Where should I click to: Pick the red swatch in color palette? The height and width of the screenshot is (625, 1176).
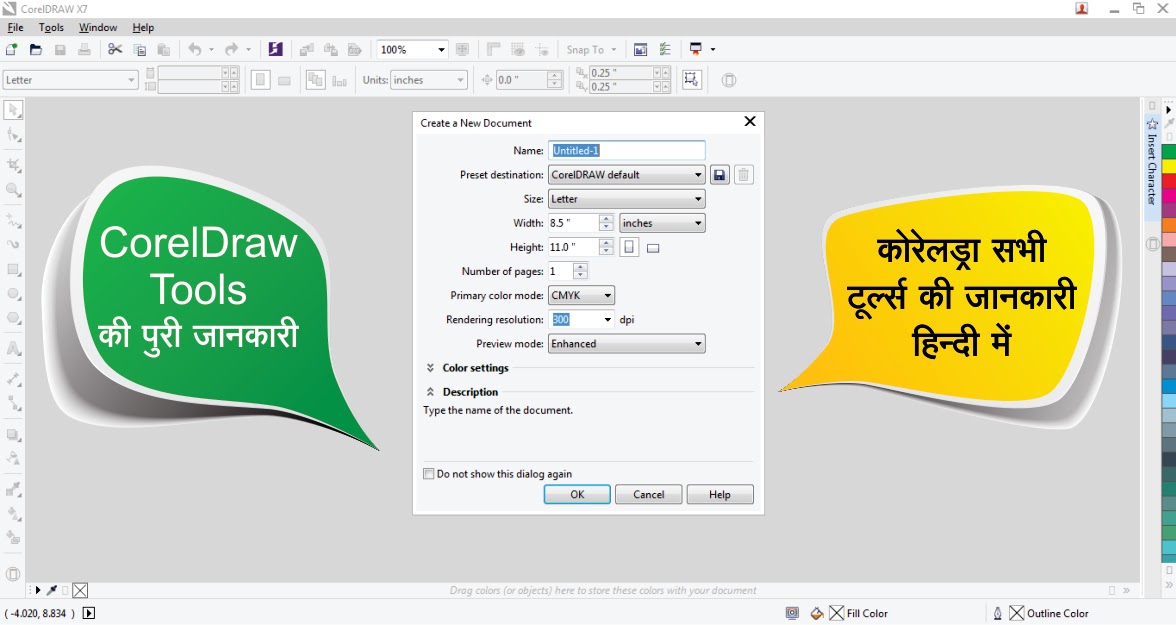click(1168, 181)
